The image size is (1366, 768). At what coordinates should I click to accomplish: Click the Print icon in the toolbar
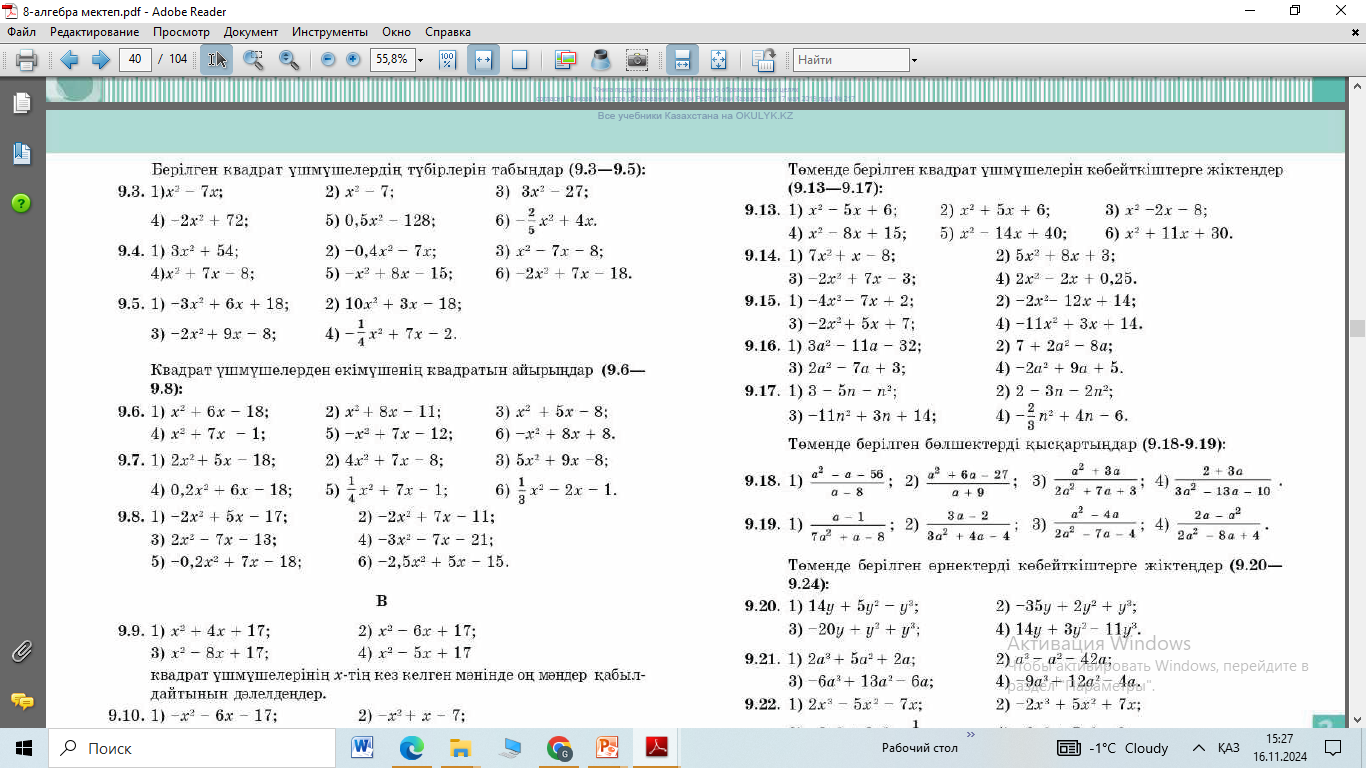coord(27,60)
